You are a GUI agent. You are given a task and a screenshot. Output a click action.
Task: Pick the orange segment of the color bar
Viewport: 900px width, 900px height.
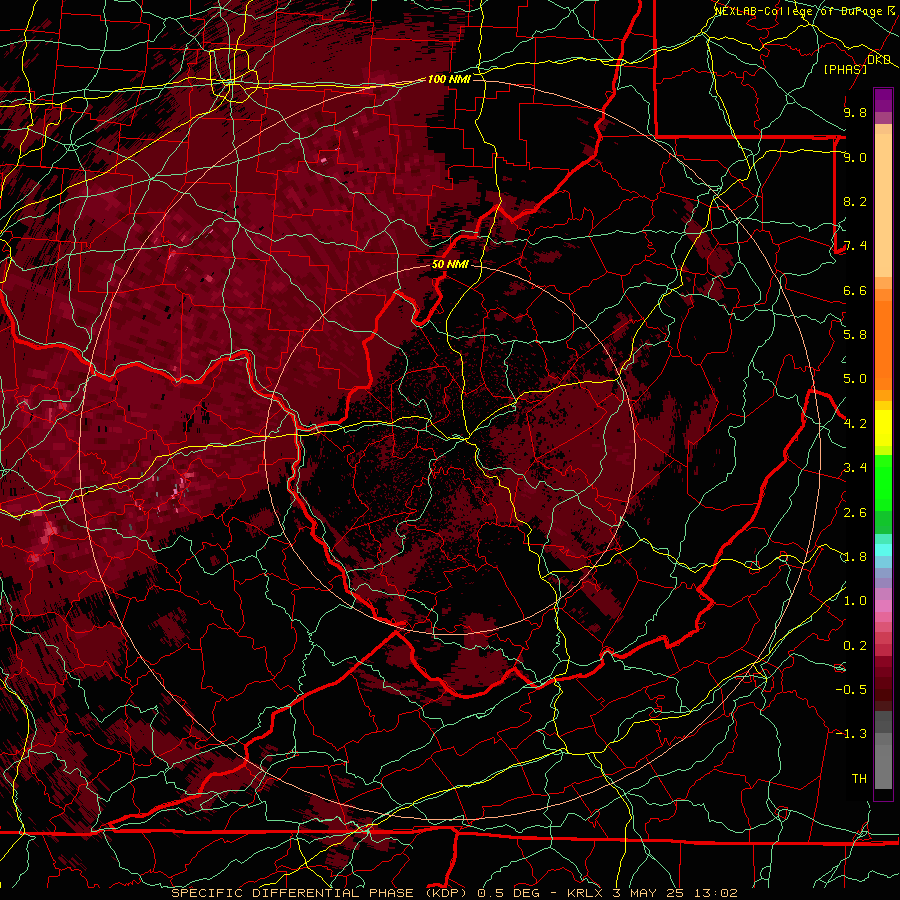pos(883,344)
